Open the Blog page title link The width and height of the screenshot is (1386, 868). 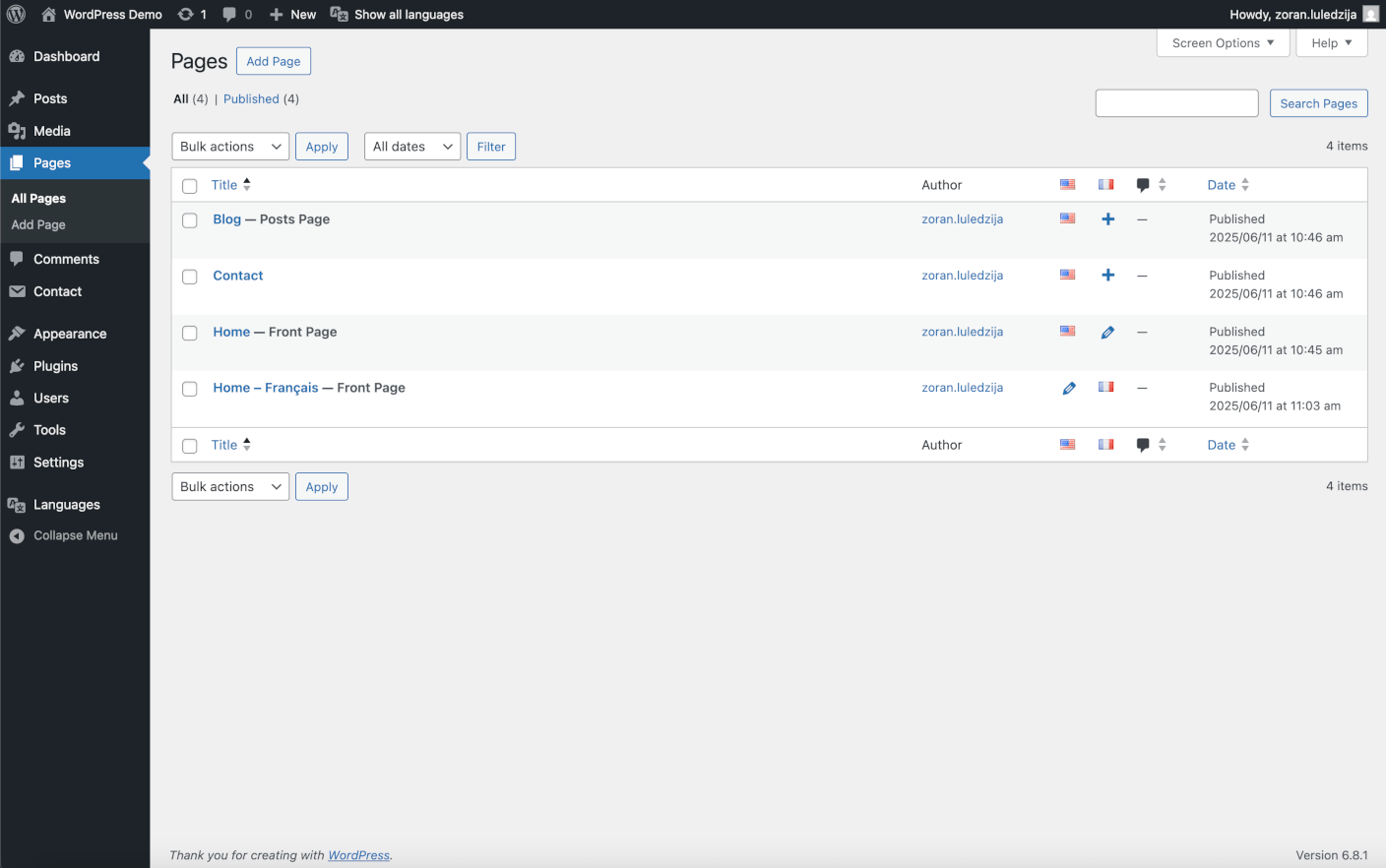[227, 219]
